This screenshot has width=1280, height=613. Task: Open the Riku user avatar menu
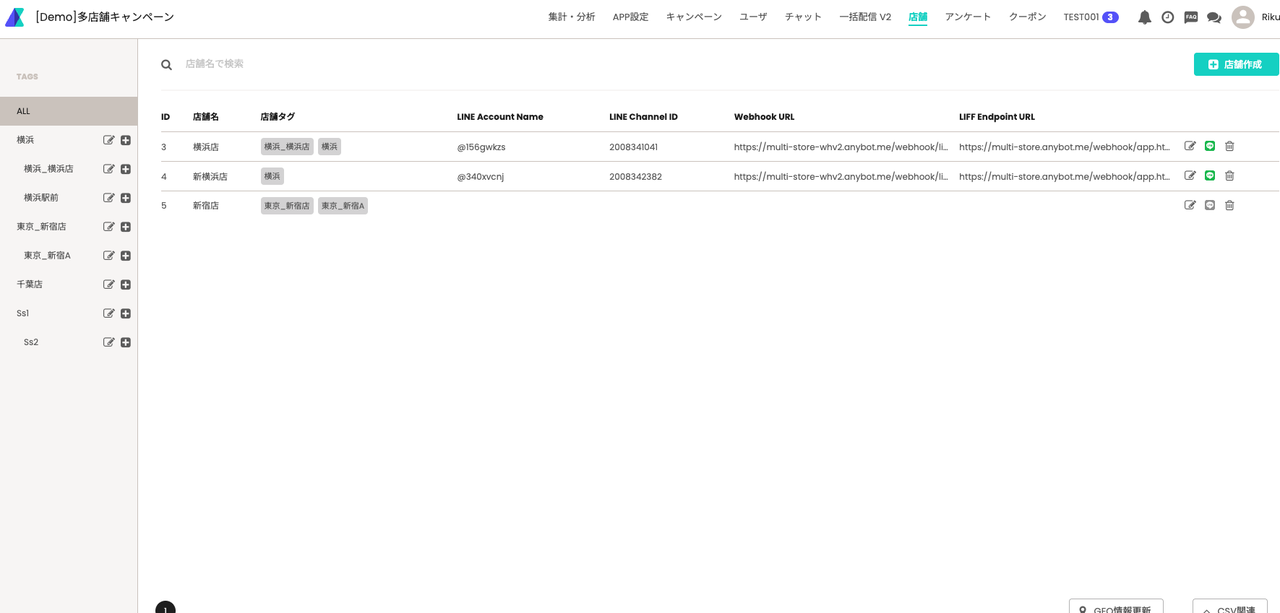1243,17
